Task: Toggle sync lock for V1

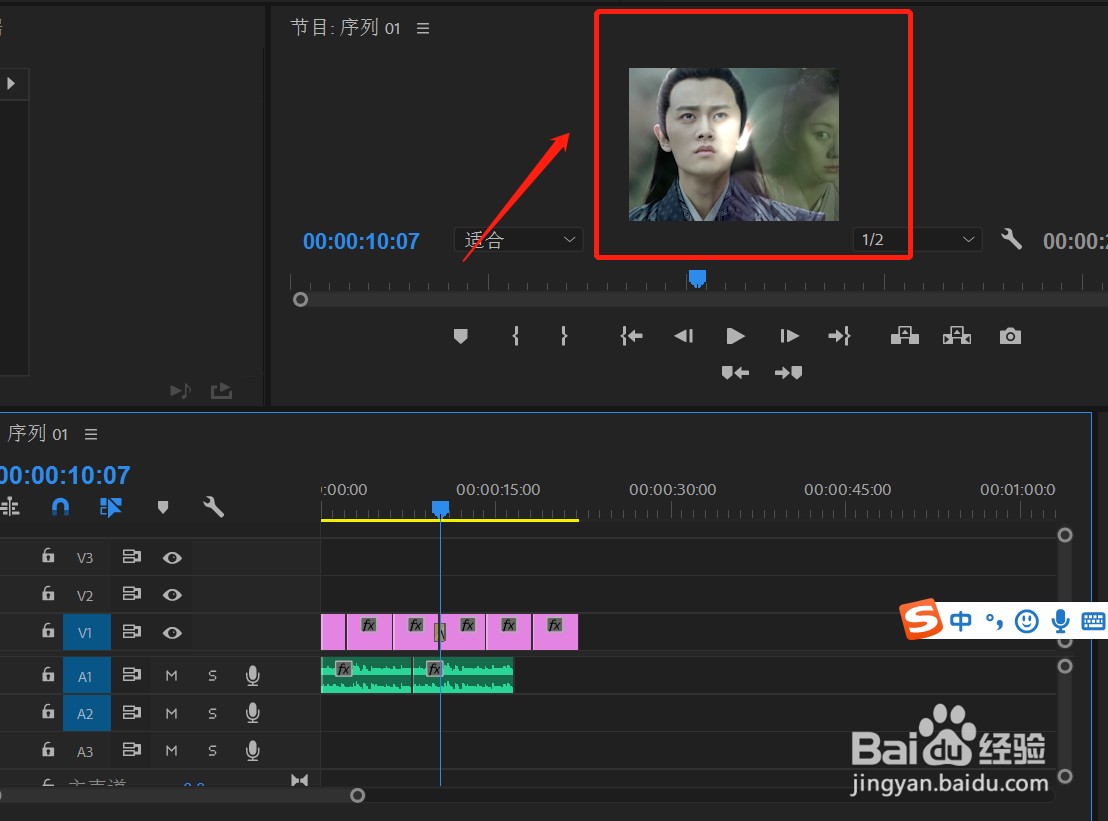Action: pyautogui.click(x=131, y=631)
